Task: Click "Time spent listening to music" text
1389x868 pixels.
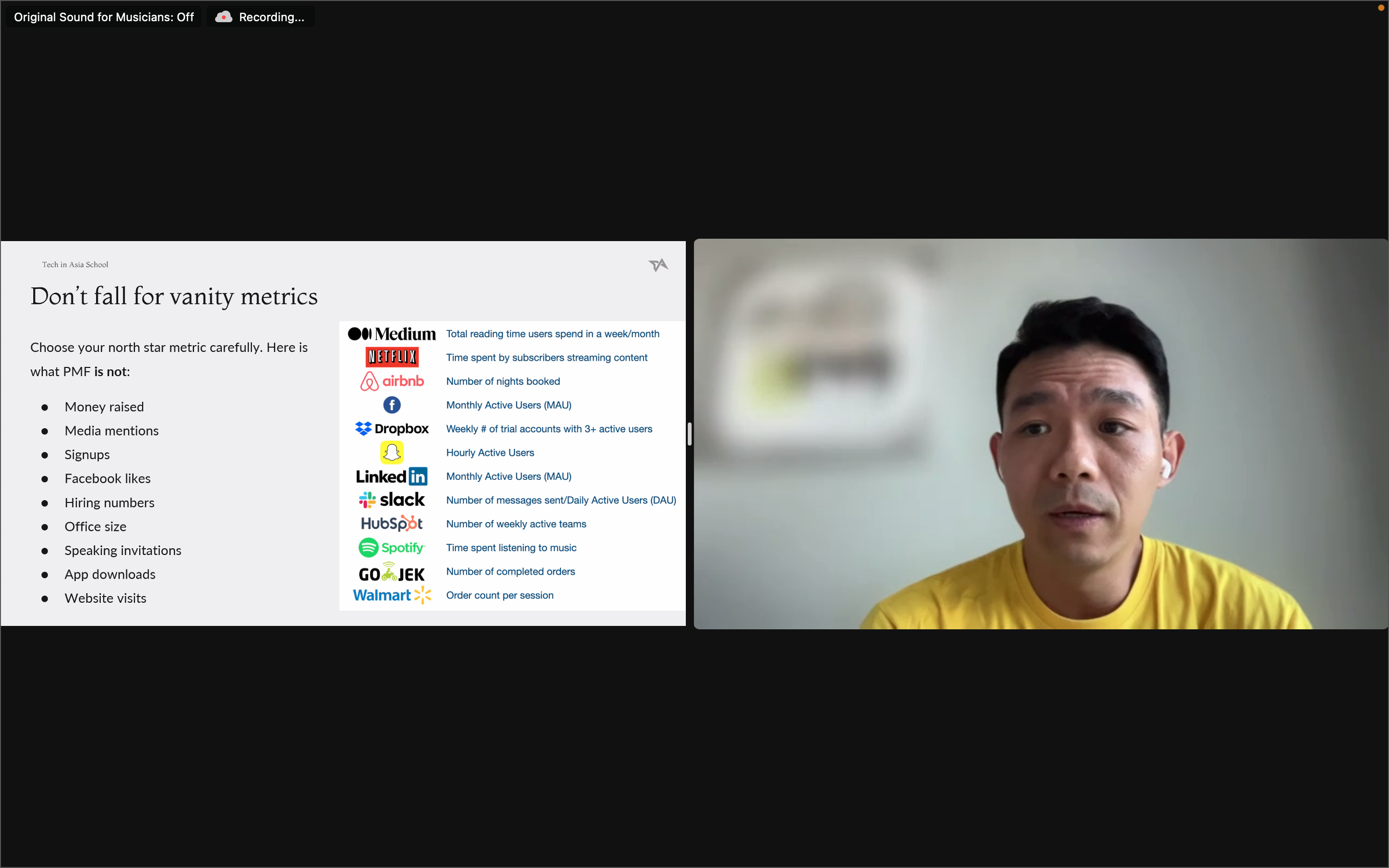Action: [511, 548]
